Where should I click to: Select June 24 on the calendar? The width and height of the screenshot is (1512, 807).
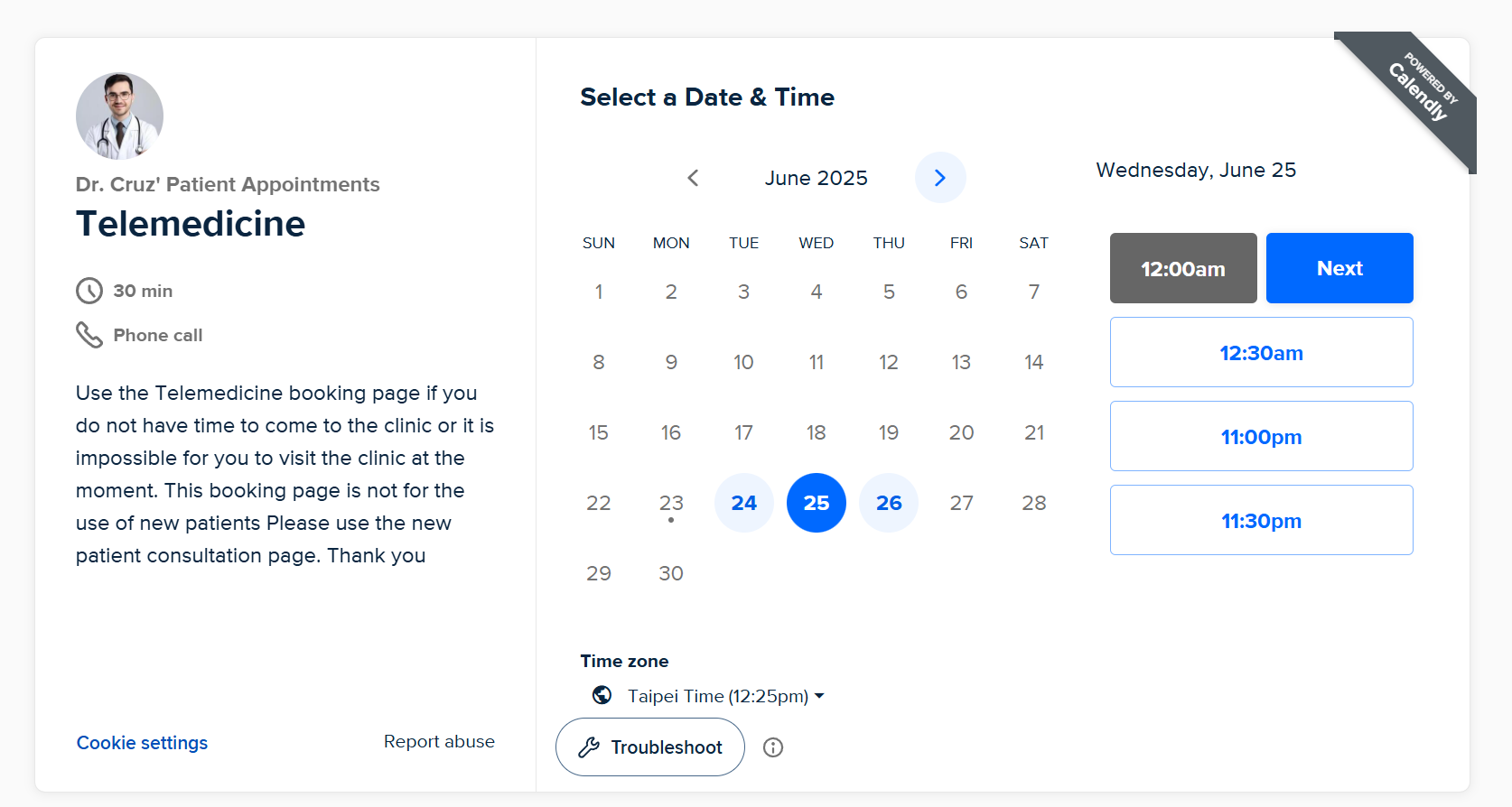pos(744,503)
